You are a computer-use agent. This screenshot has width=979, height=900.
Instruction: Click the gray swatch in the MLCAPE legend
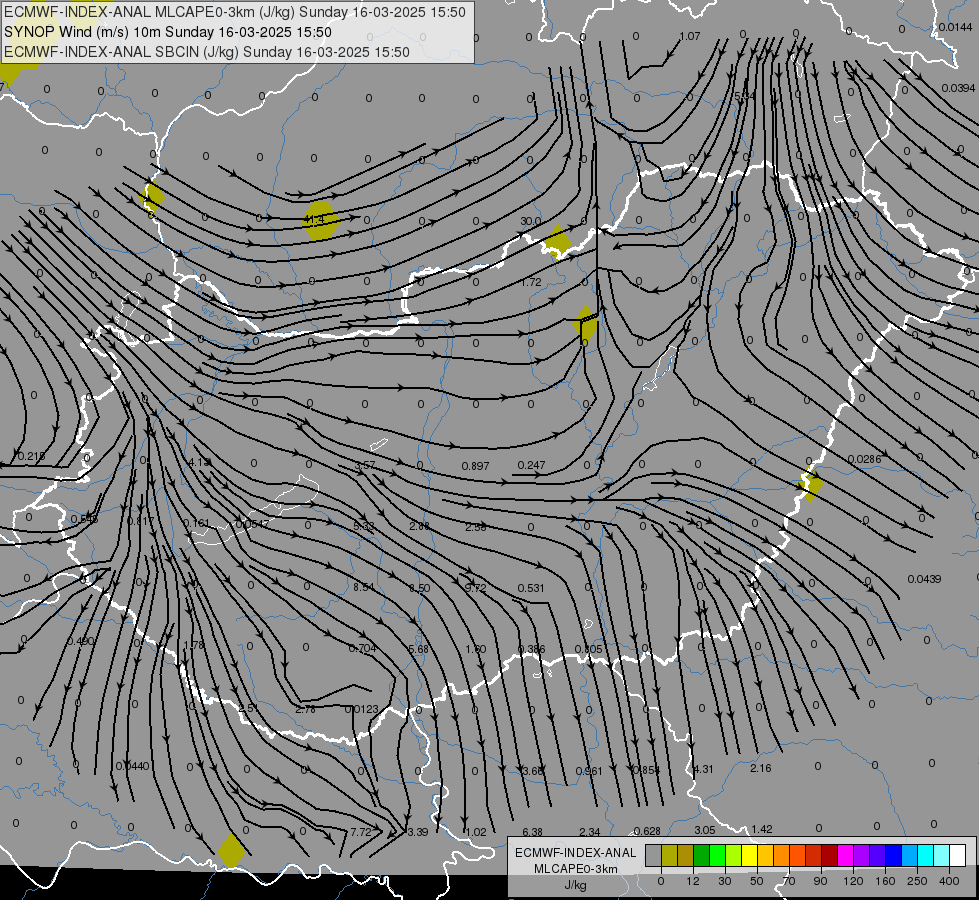click(653, 856)
